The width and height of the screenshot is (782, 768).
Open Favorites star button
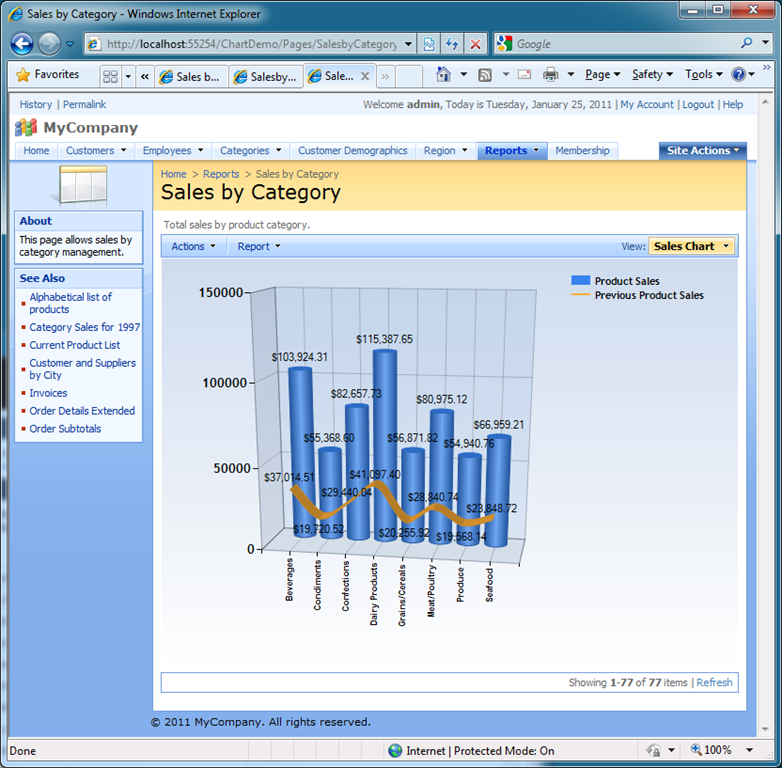(x=48, y=74)
